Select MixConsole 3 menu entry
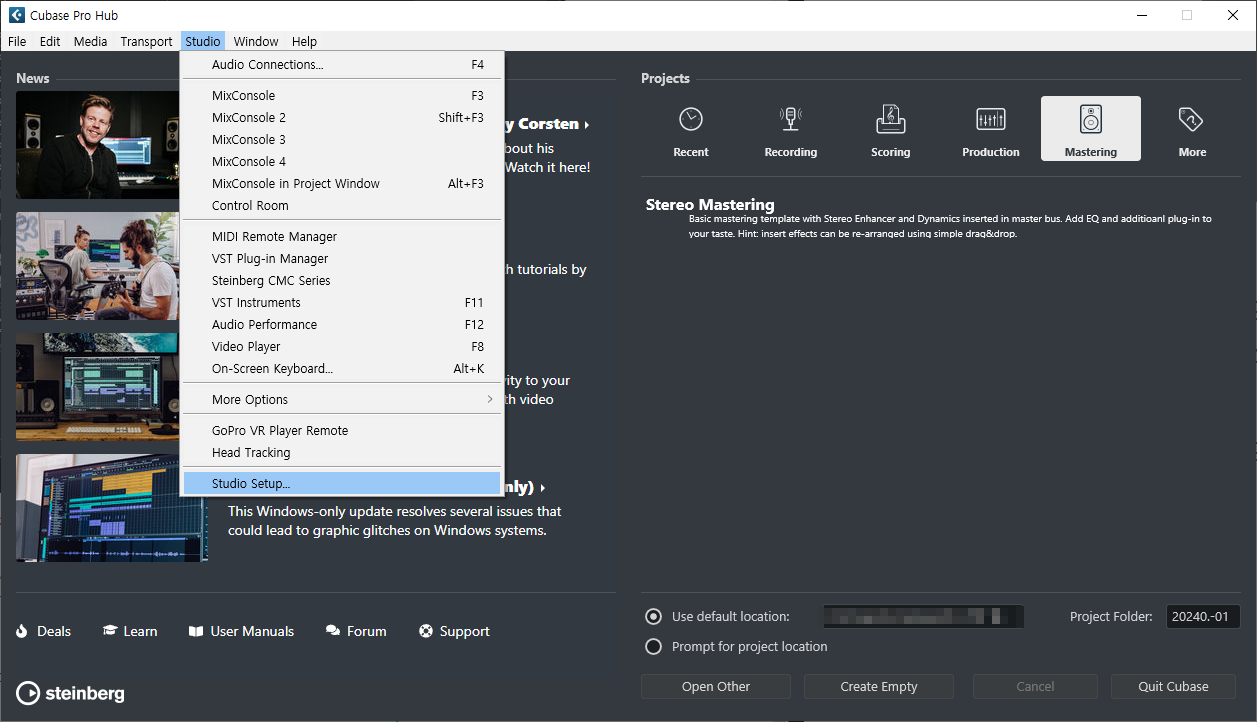The image size is (1257, 722). tap(342, 139)
